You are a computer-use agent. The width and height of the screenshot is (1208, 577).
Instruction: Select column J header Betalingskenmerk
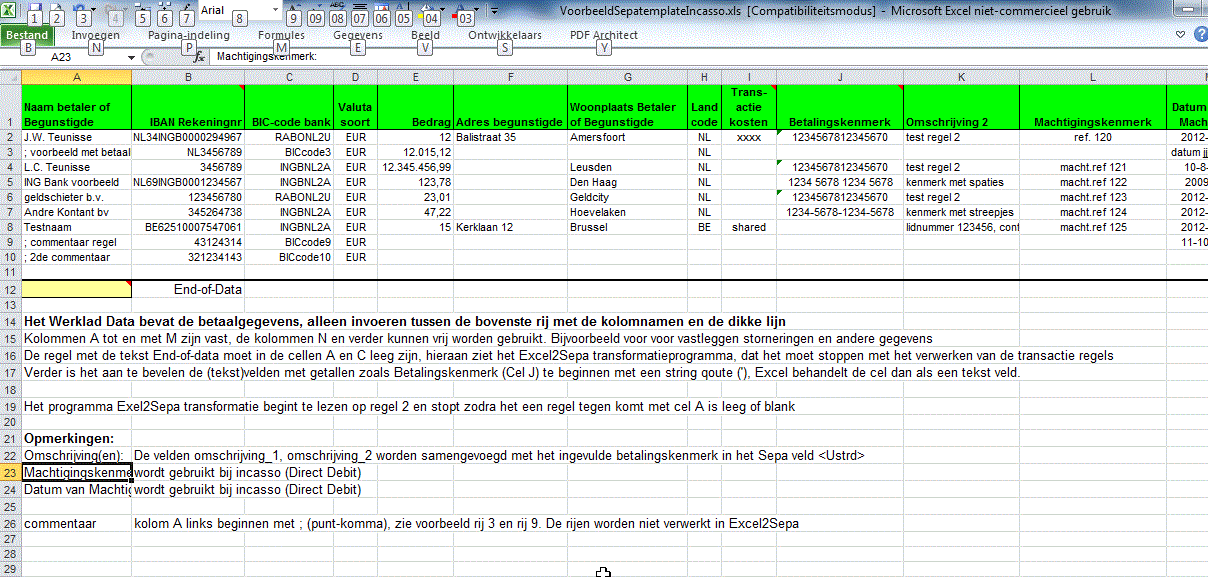point(840,76)
